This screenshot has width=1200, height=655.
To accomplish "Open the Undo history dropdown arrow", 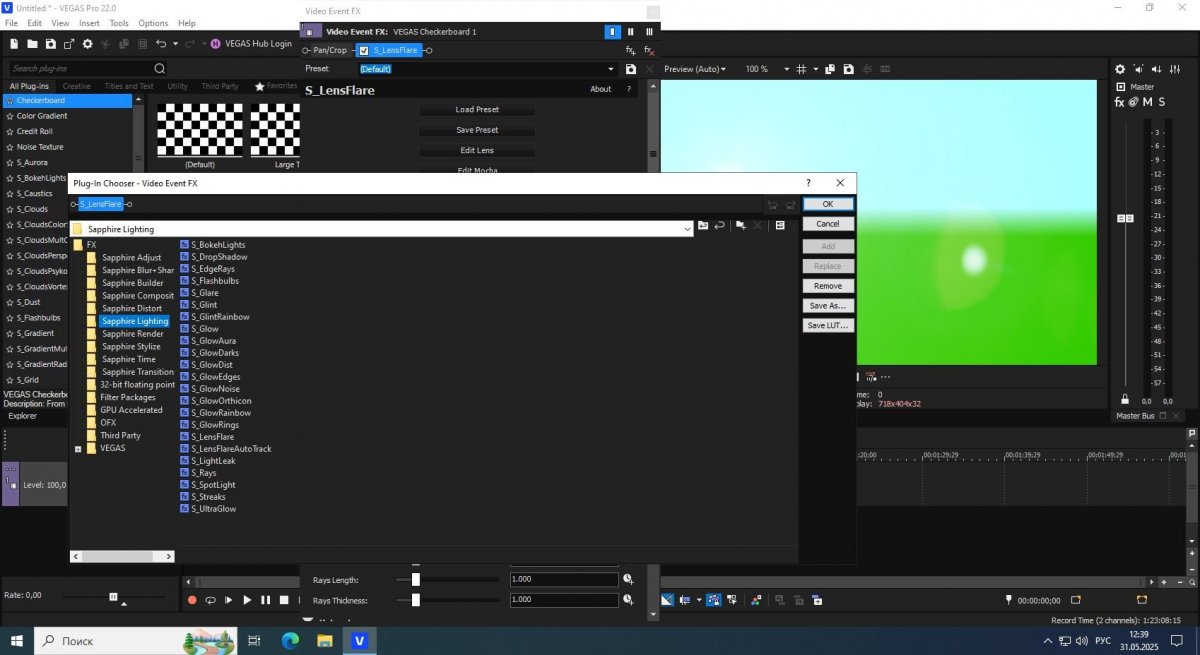I will (x=174, y=44).
